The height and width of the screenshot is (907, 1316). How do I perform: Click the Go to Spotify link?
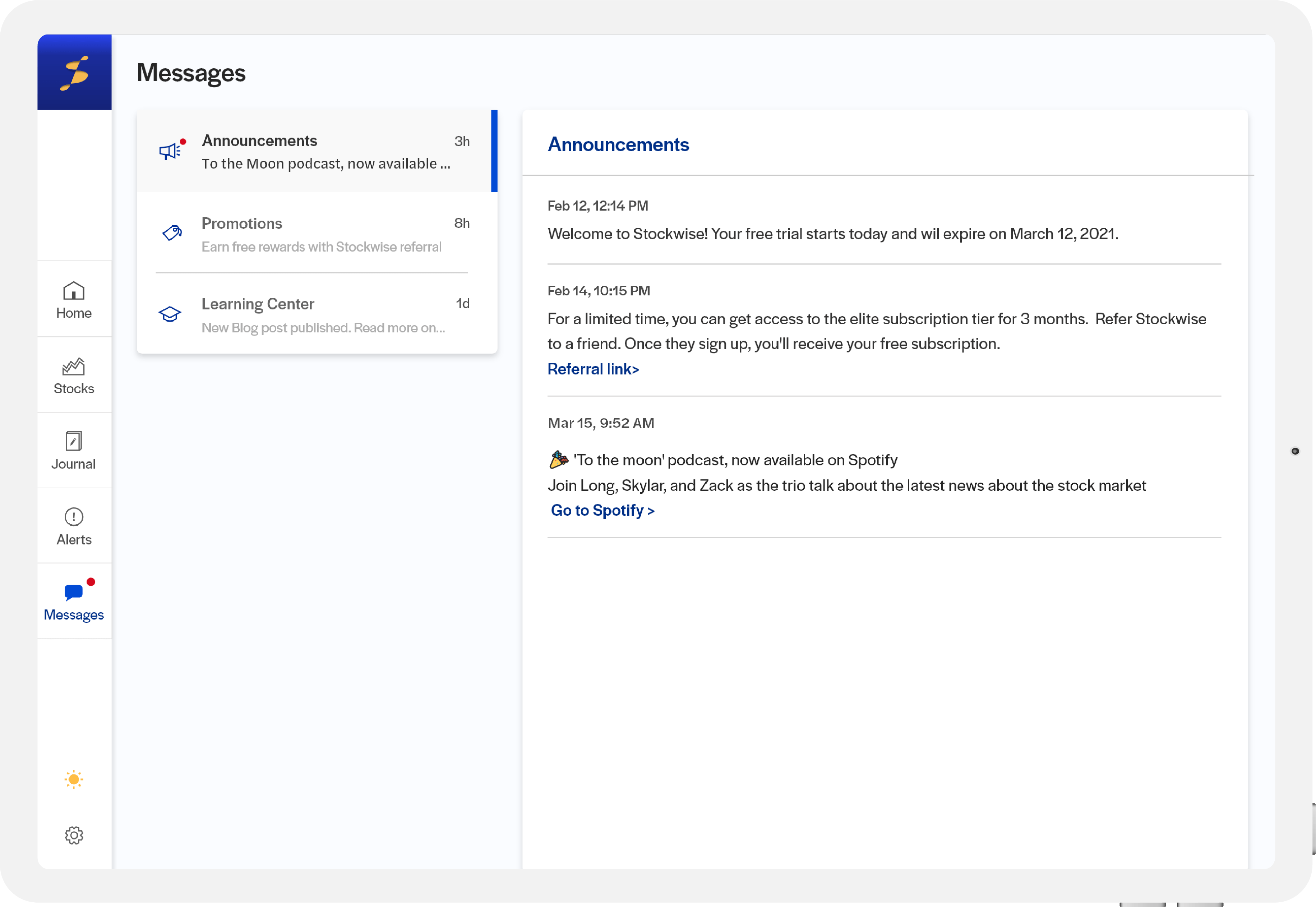(x=602, y=510)
